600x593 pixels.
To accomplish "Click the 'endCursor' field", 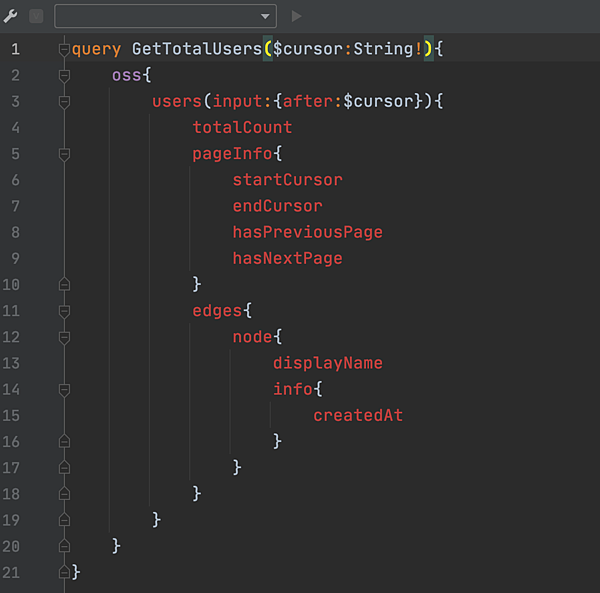I will (278, 206).
